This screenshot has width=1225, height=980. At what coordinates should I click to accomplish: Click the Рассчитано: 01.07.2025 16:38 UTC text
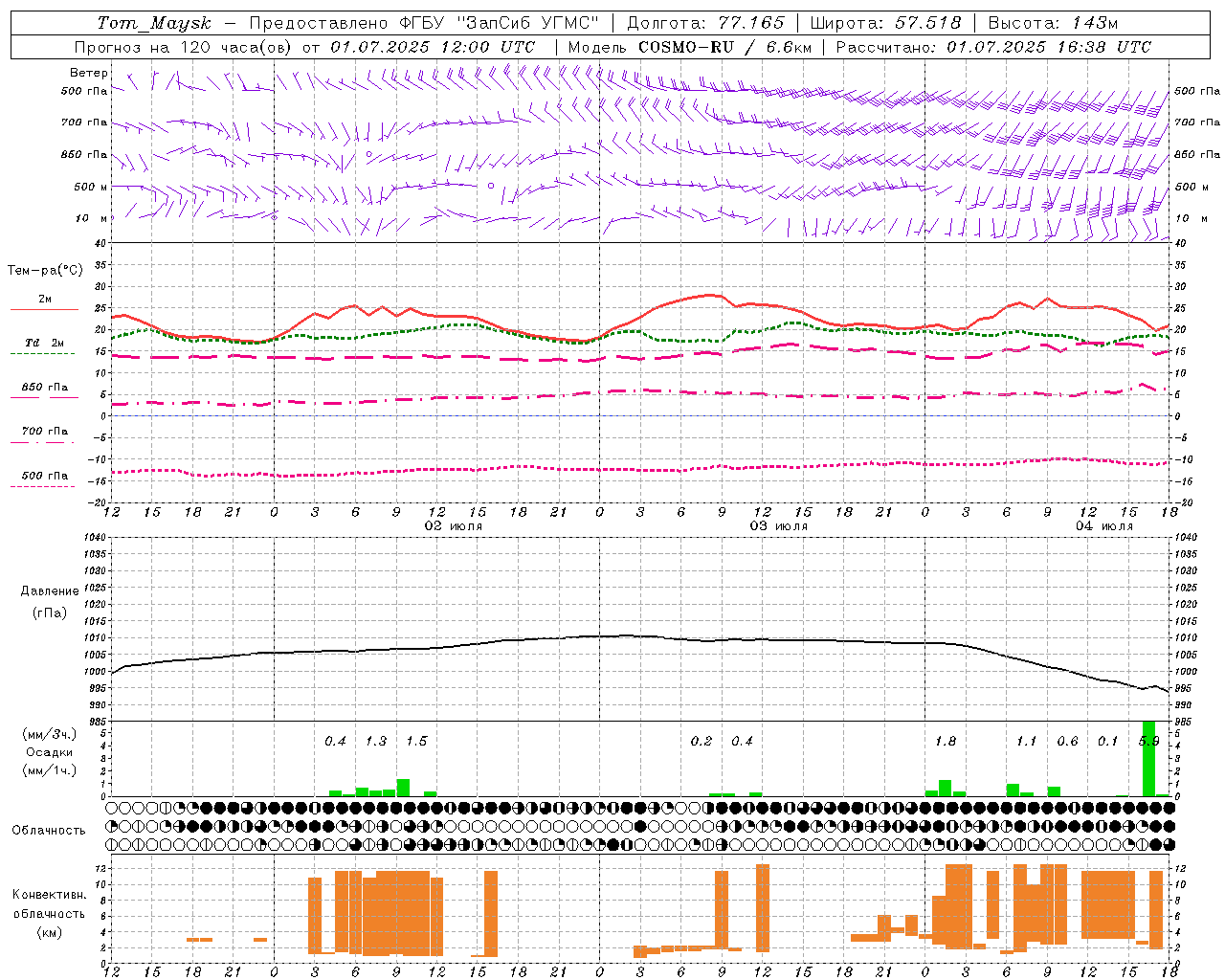pyautogui.click(x=993, y=47)
